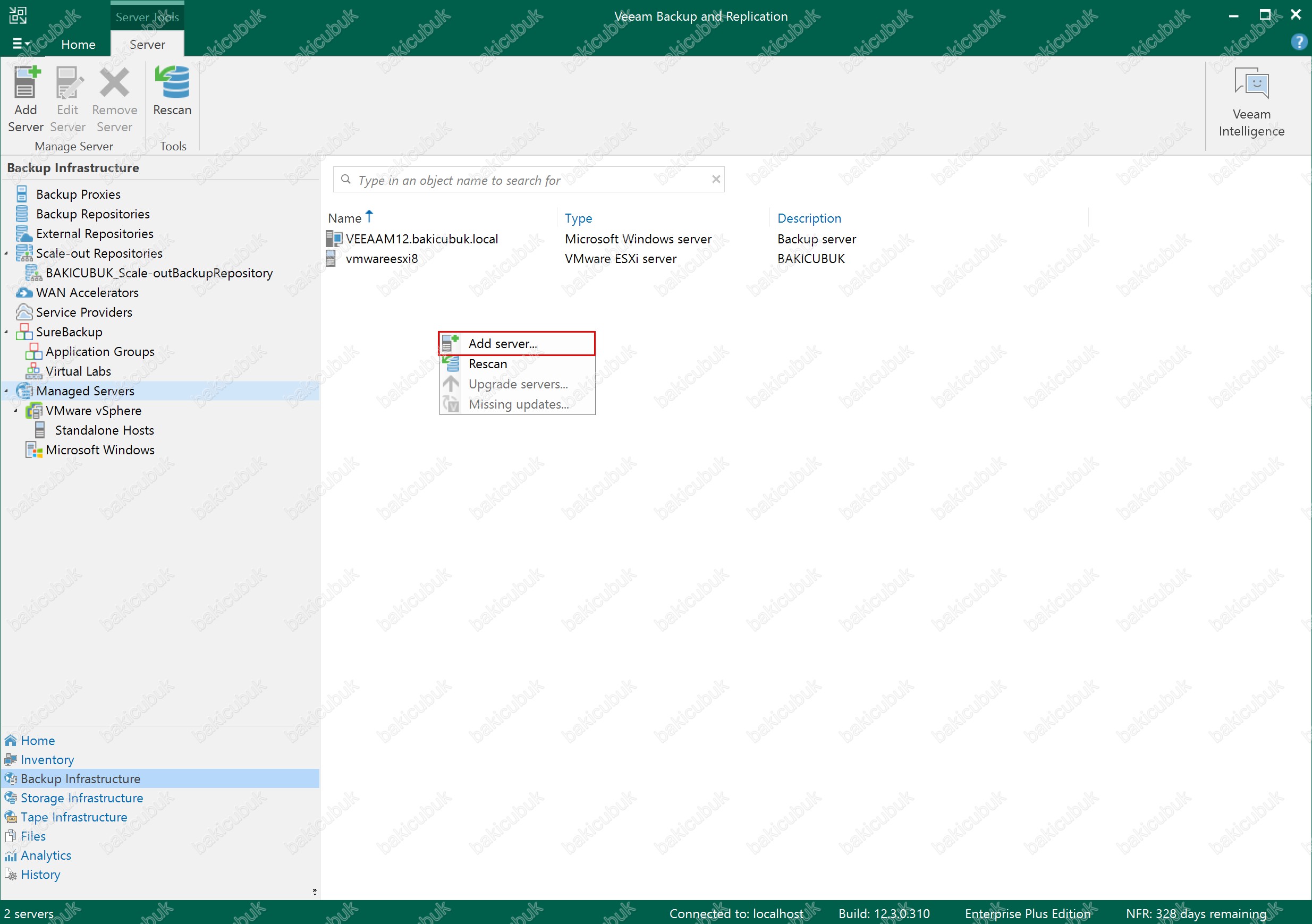Open the Inventory navigation view
1312x924 pixels.
click(47, 759)
